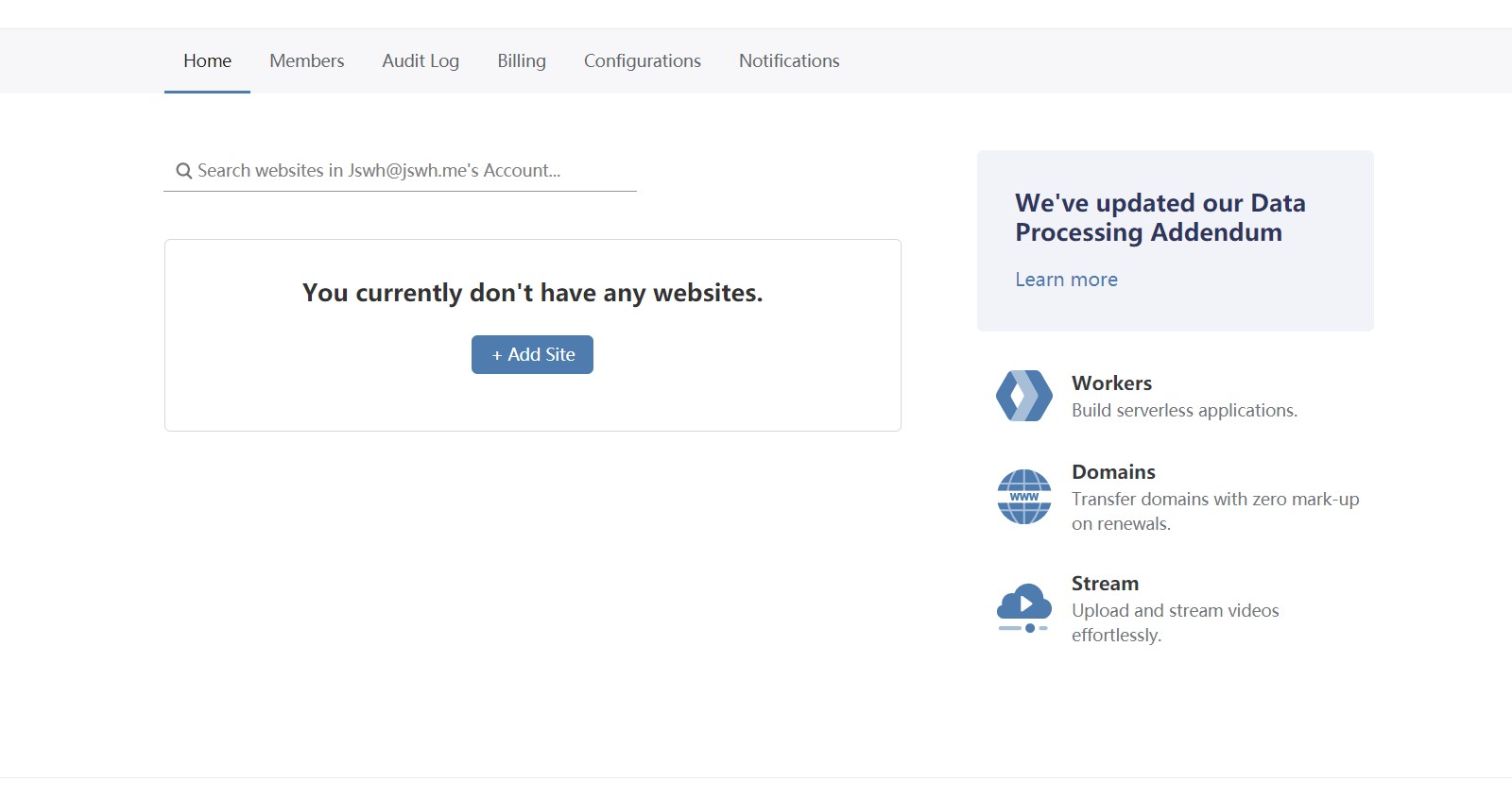Focus the Search websites input field
This screenshot has width=1512, height=799.
pyautogui.click(x=400, y=171)
